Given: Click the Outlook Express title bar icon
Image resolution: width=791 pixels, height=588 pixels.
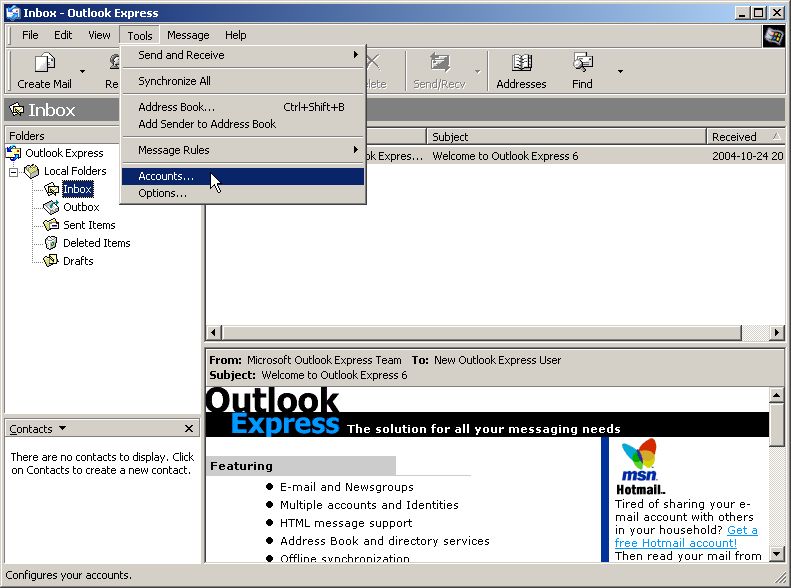Looking at the screenshot, I should click(13, 13).
